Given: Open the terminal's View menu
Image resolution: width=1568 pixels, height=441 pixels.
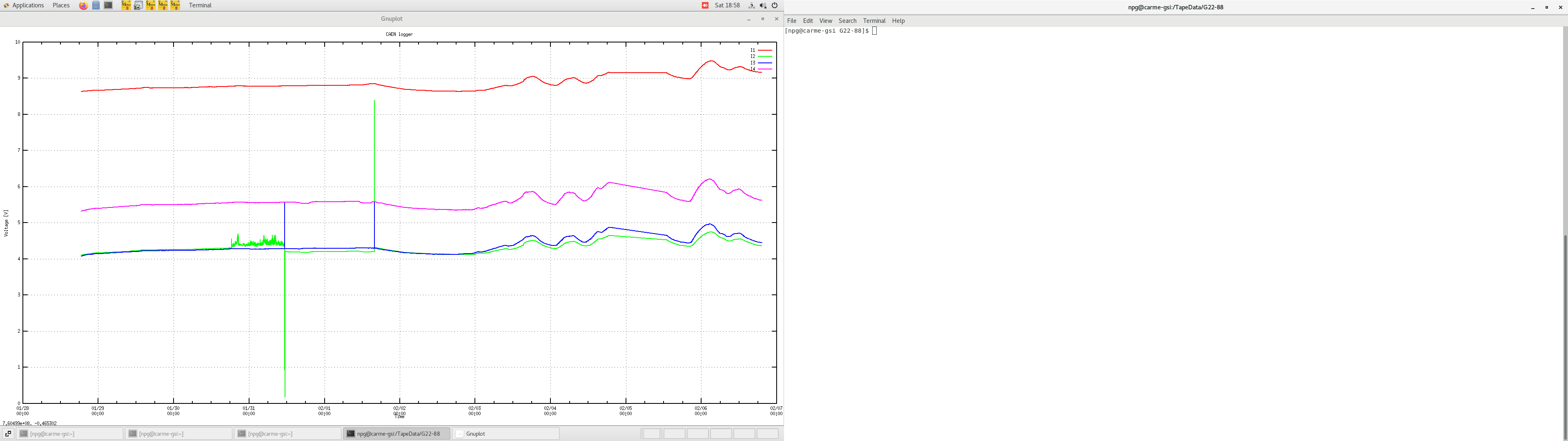Looking at the screenshot, I should pyautogui.click(x=825, y=21).
